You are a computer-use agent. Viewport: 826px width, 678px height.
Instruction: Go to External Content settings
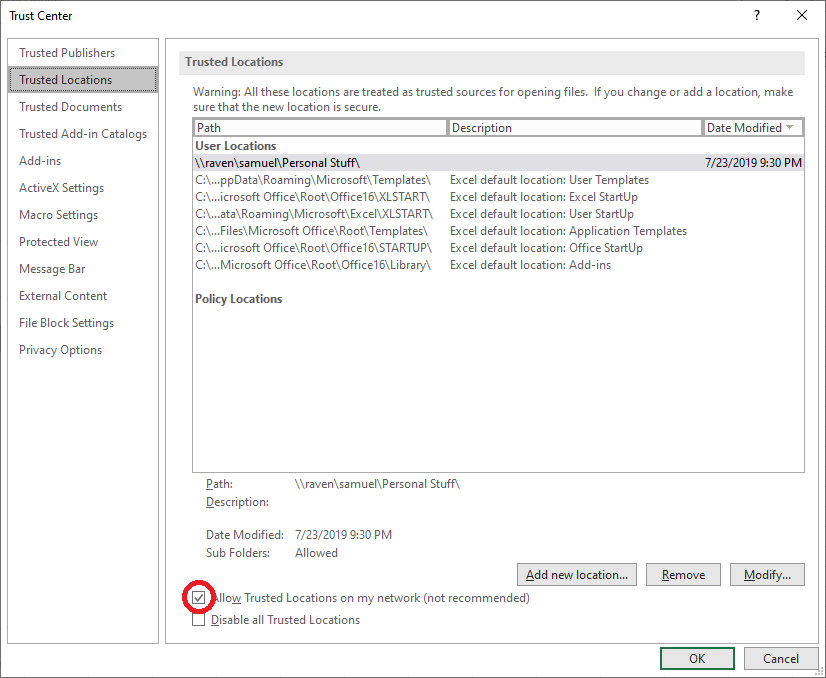63,296
